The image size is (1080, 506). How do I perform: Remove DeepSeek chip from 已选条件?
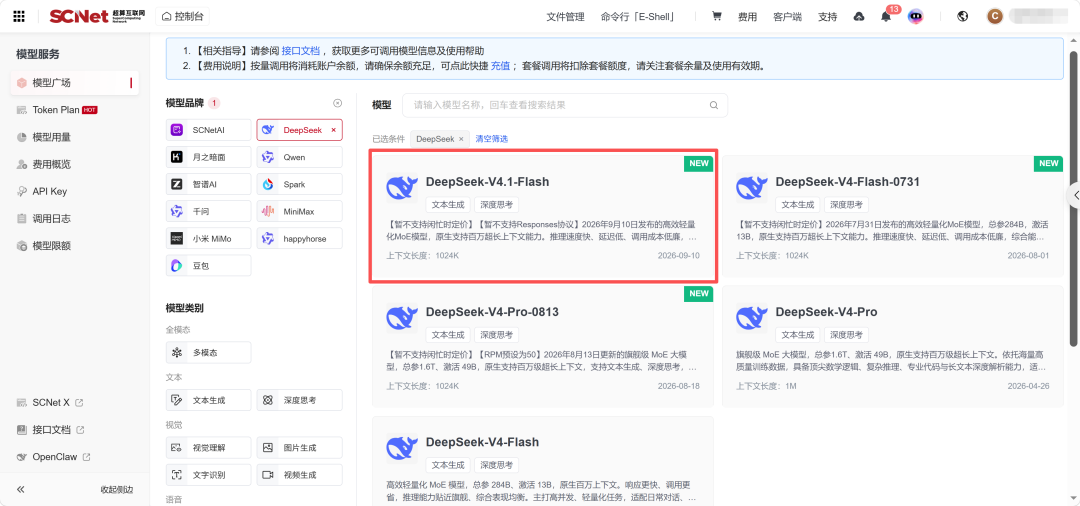461,138
